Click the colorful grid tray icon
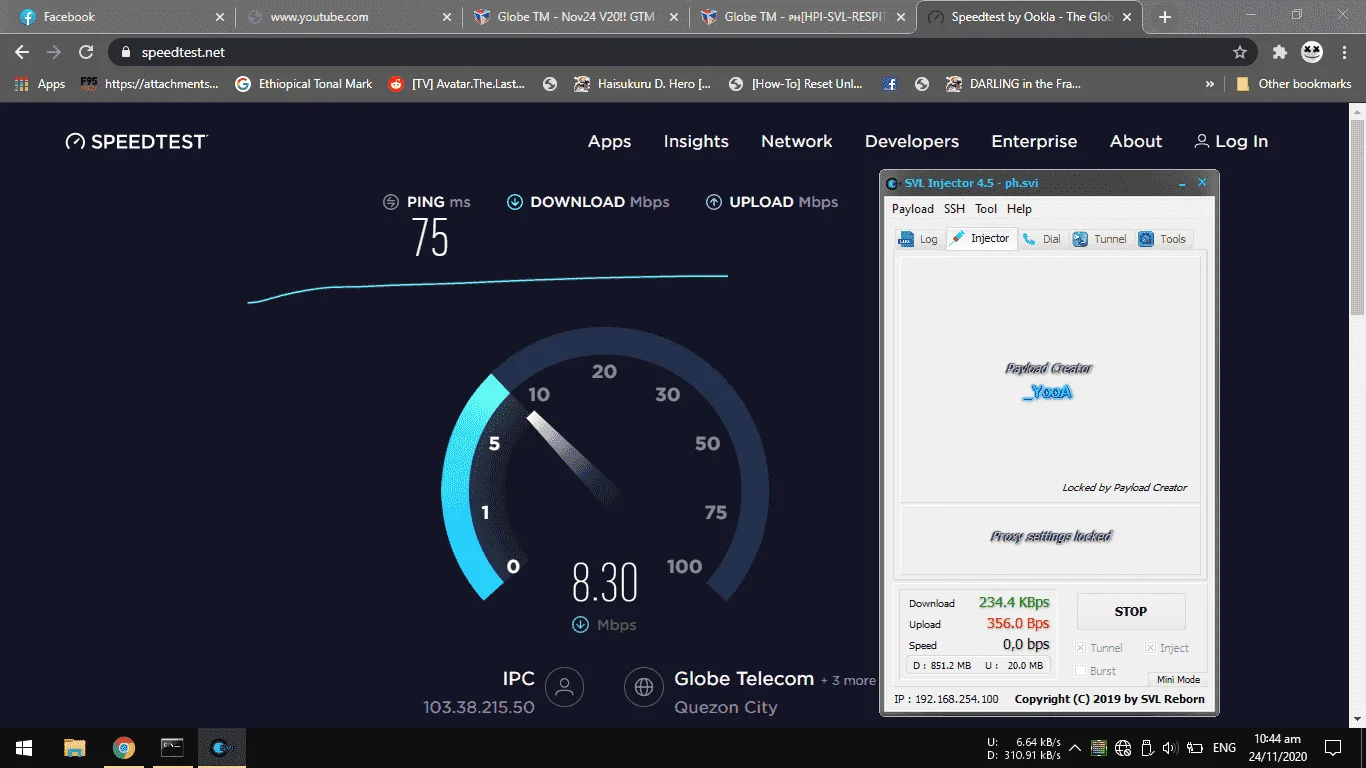The image size is (1366, 768). click(1099, 748)
